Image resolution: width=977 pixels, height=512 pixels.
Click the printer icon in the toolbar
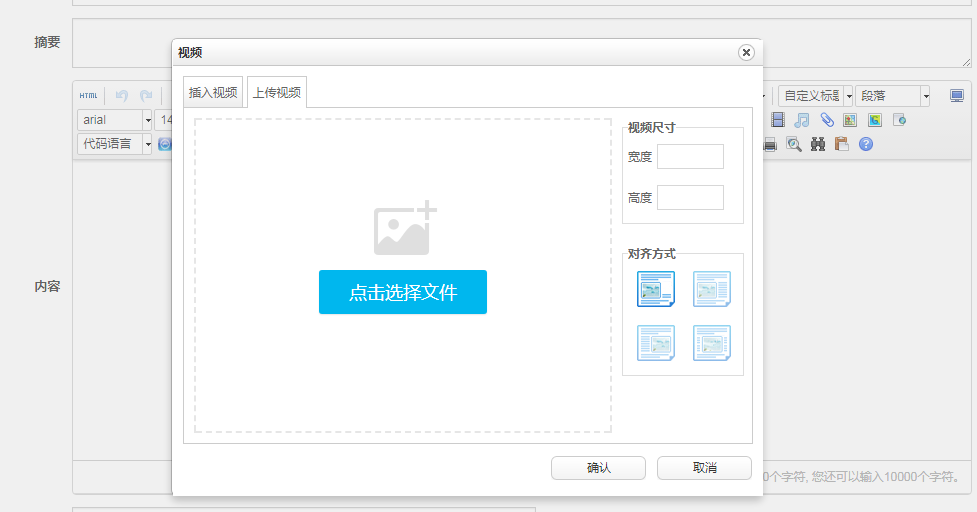coord(770,145)
